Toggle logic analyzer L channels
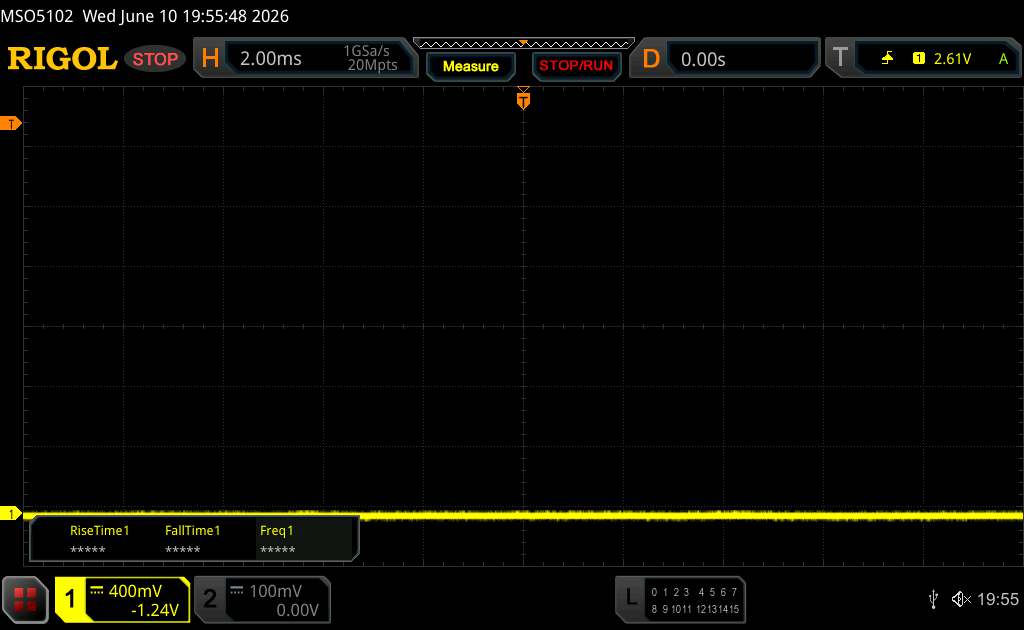 (680, 599)
